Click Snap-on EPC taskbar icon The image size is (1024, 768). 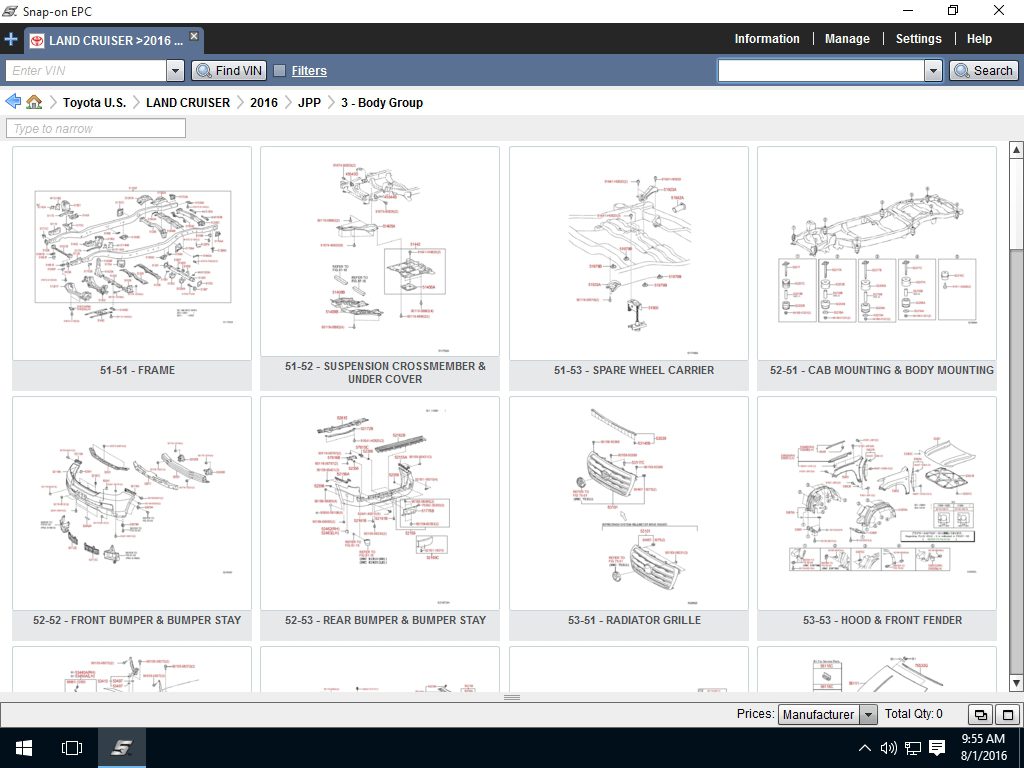click(x=121, y=748)
